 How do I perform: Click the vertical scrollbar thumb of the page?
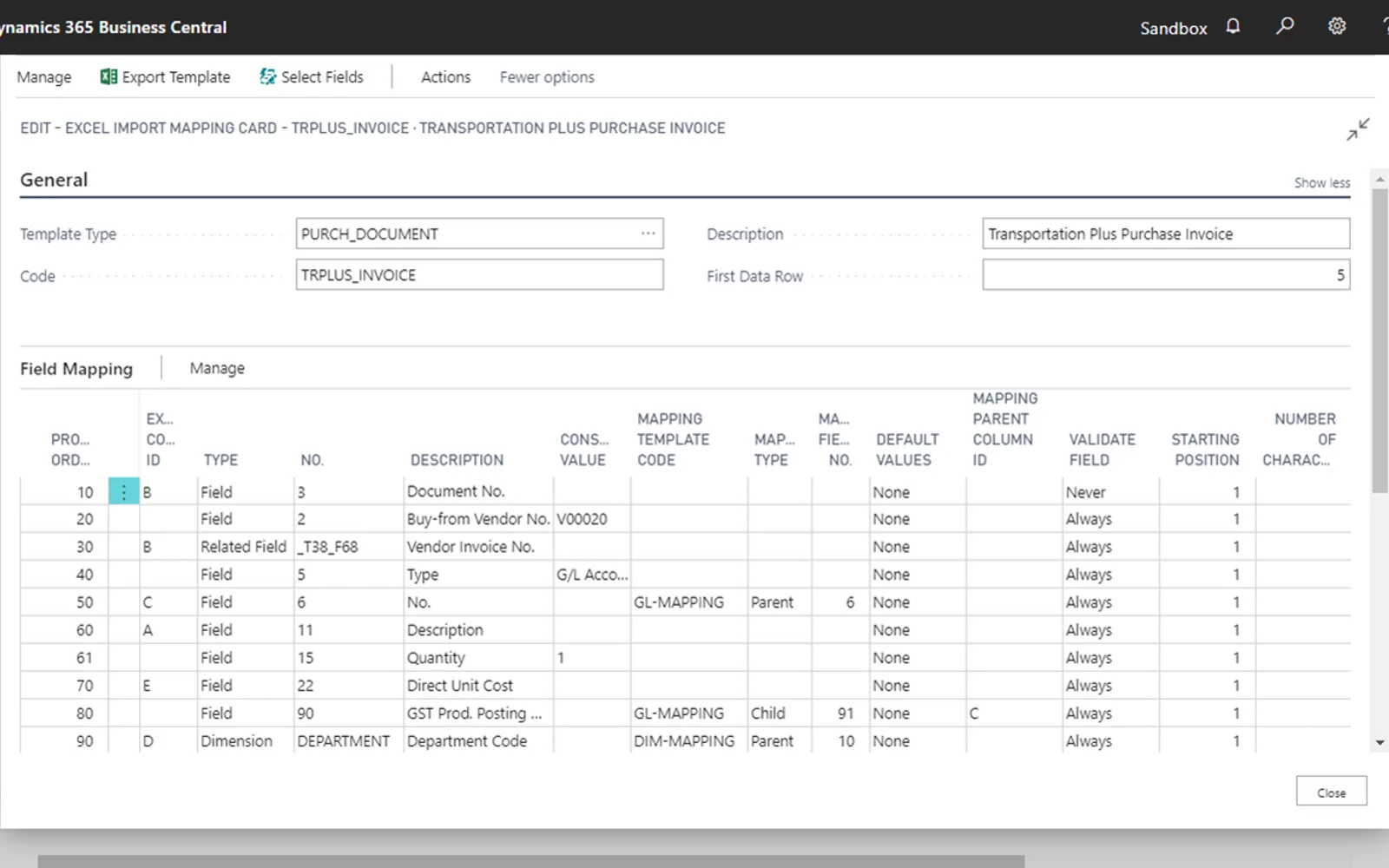(1379, 340)
